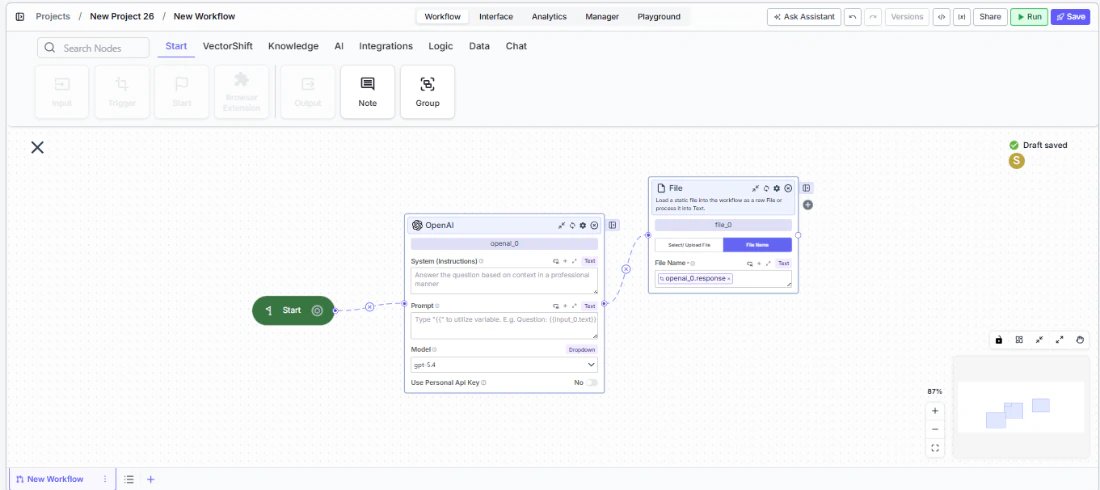Click the Search Nodes field
This screenshot has height=490, width=1100.
[x=93, y=48]
